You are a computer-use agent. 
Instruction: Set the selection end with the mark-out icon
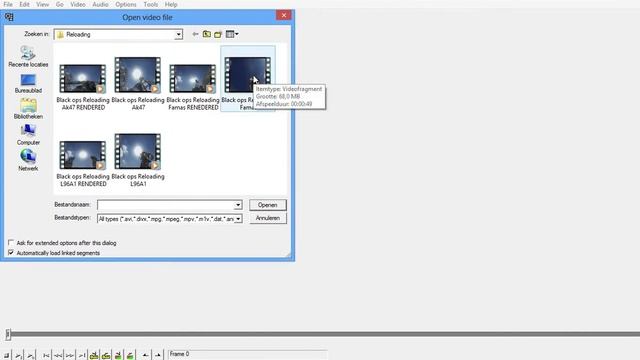pyautogui.click(x=158, y=356)
